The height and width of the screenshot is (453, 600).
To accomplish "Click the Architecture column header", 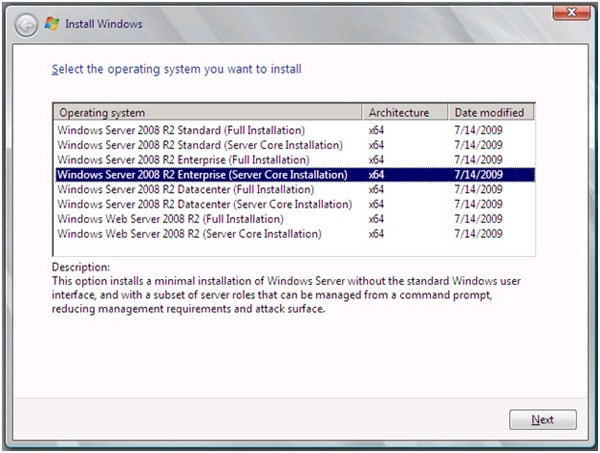I will 404,112.
